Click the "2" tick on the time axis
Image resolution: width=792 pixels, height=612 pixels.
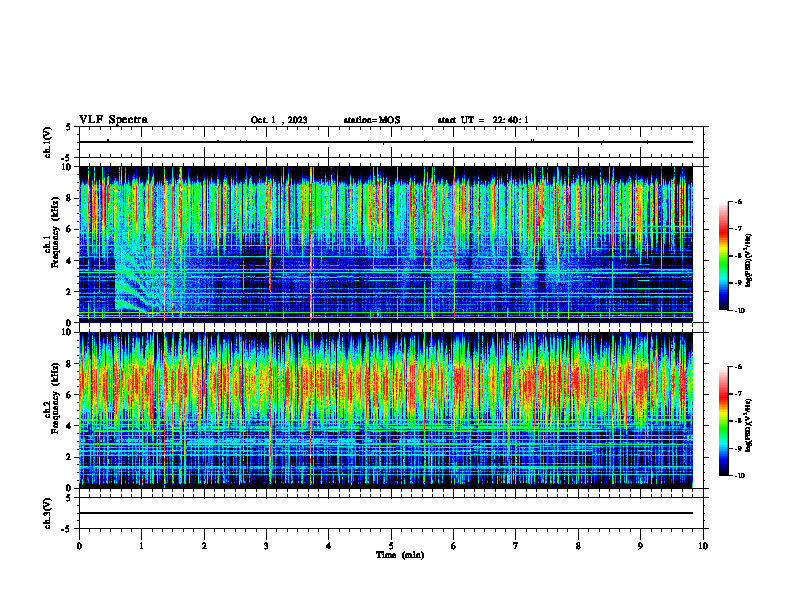click(x=204, y=546)
